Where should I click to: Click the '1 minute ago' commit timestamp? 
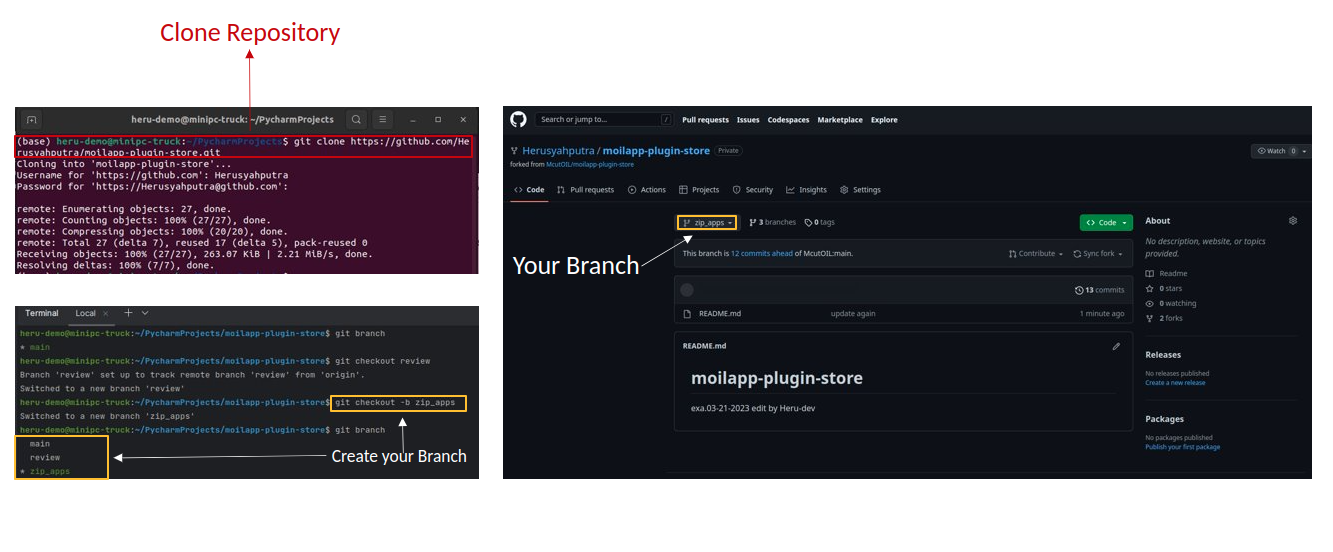(x=1101, y=314)
